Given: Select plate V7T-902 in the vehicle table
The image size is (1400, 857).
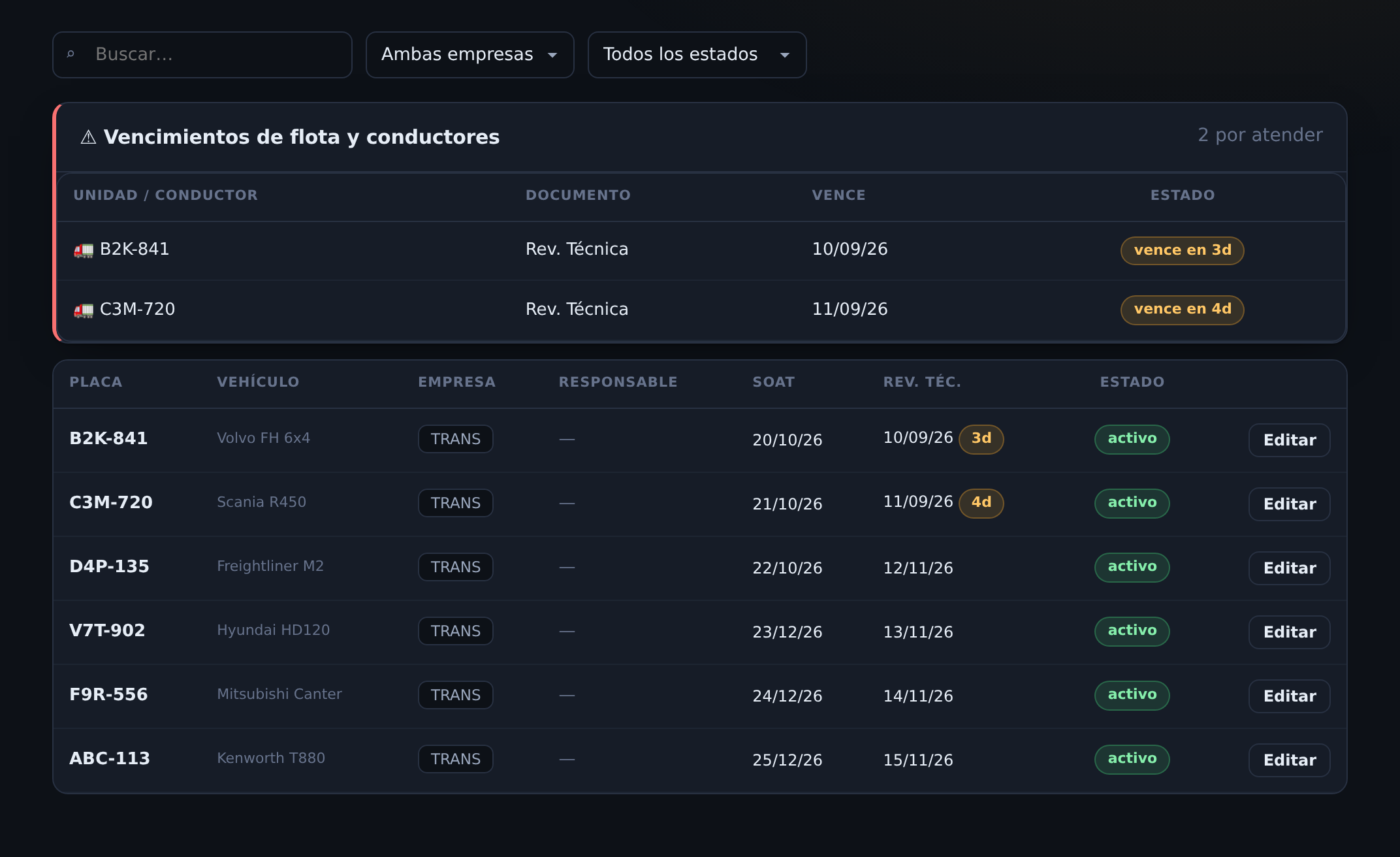Looking at the screenshot, I should pos(107,631).
